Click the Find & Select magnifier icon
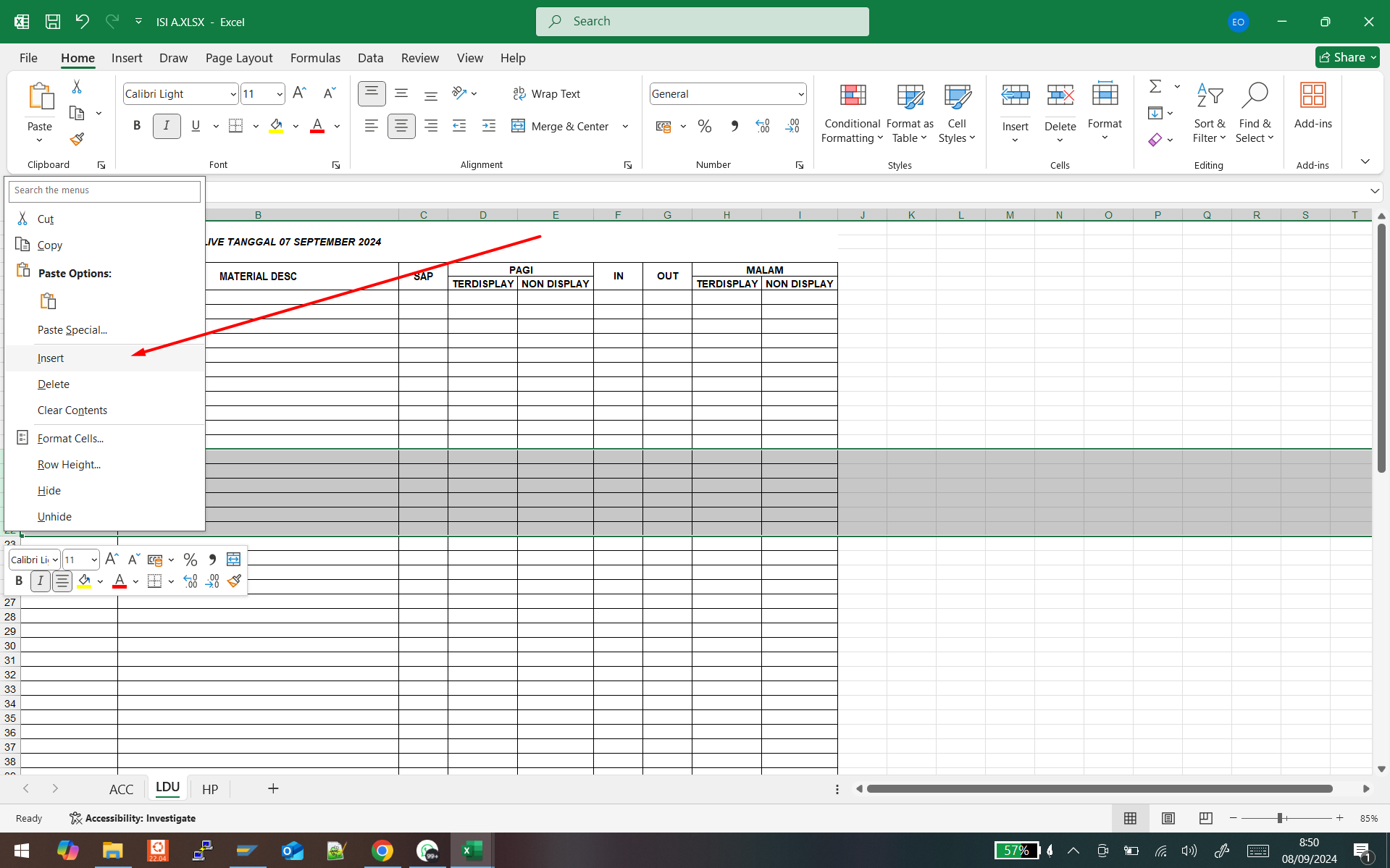This screenshot has height=868, width=1390. pyautogui.click(x=1254, y=96)
